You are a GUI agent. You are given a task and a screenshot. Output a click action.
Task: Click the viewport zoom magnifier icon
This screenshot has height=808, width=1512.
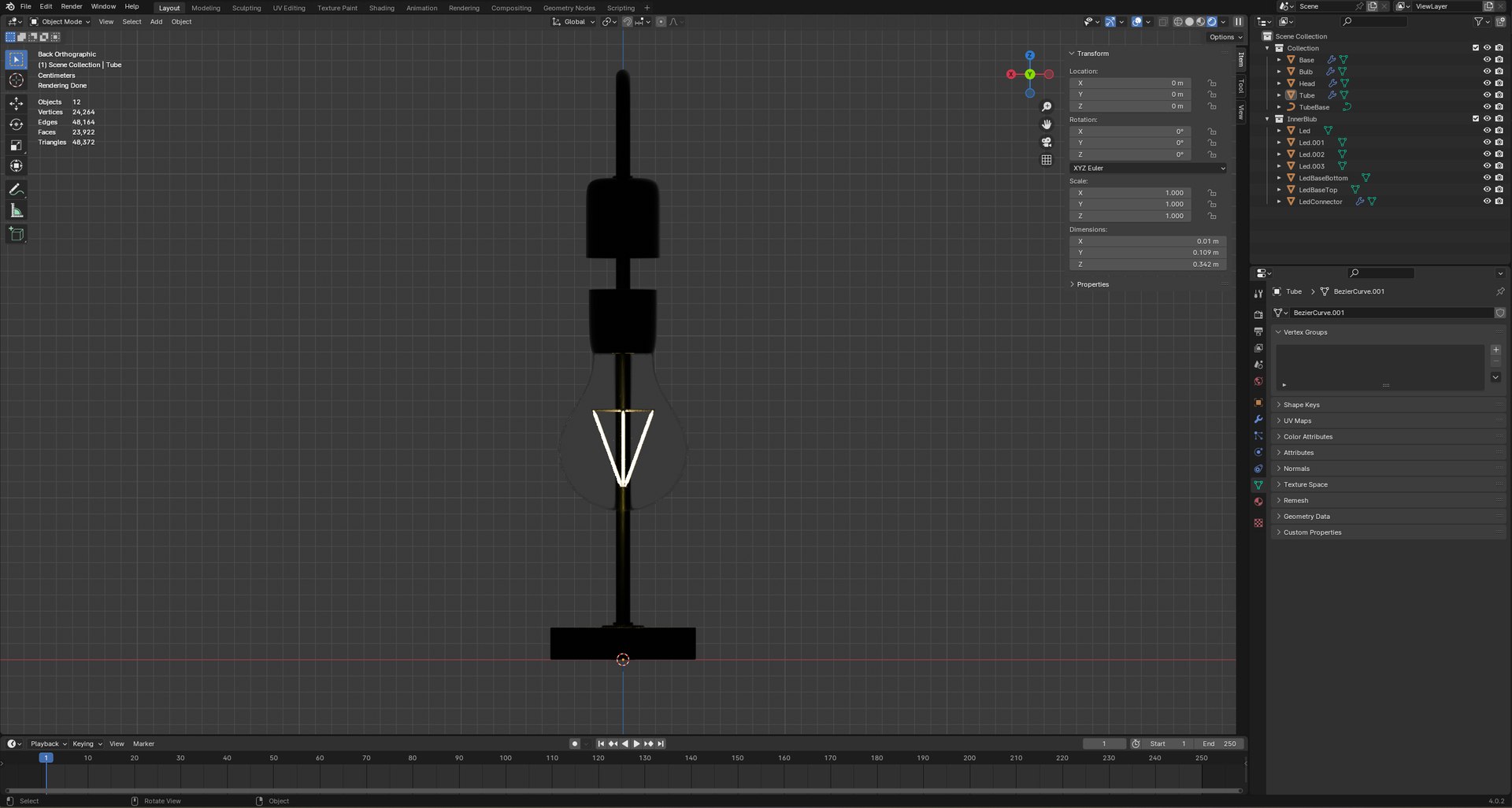(x=1047, y=107)
